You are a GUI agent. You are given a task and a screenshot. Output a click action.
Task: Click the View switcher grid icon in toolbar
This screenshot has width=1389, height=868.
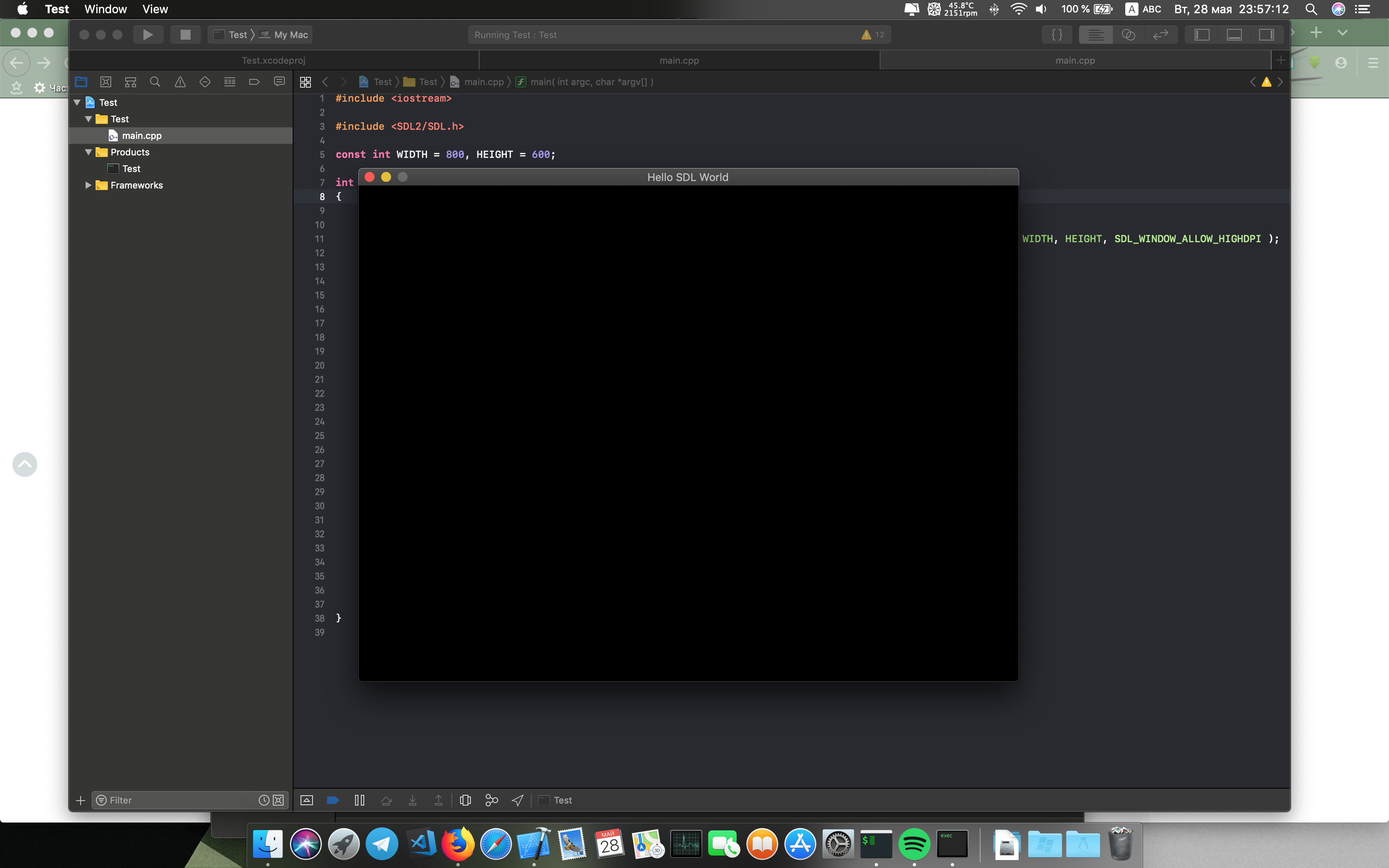tap(305, 81)
